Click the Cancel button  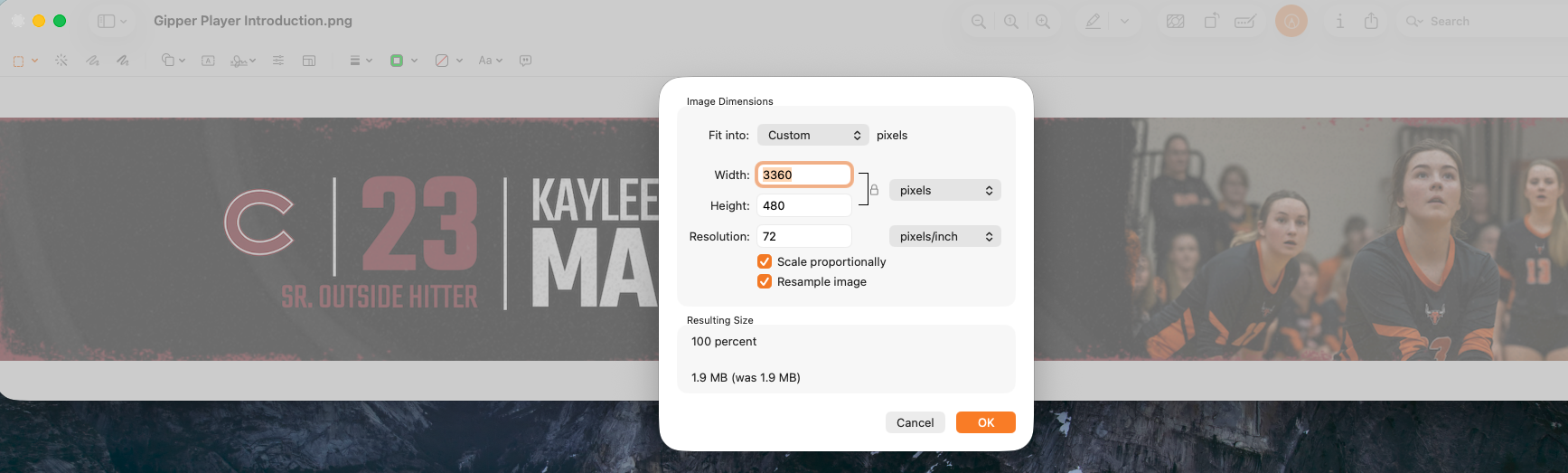915,422
